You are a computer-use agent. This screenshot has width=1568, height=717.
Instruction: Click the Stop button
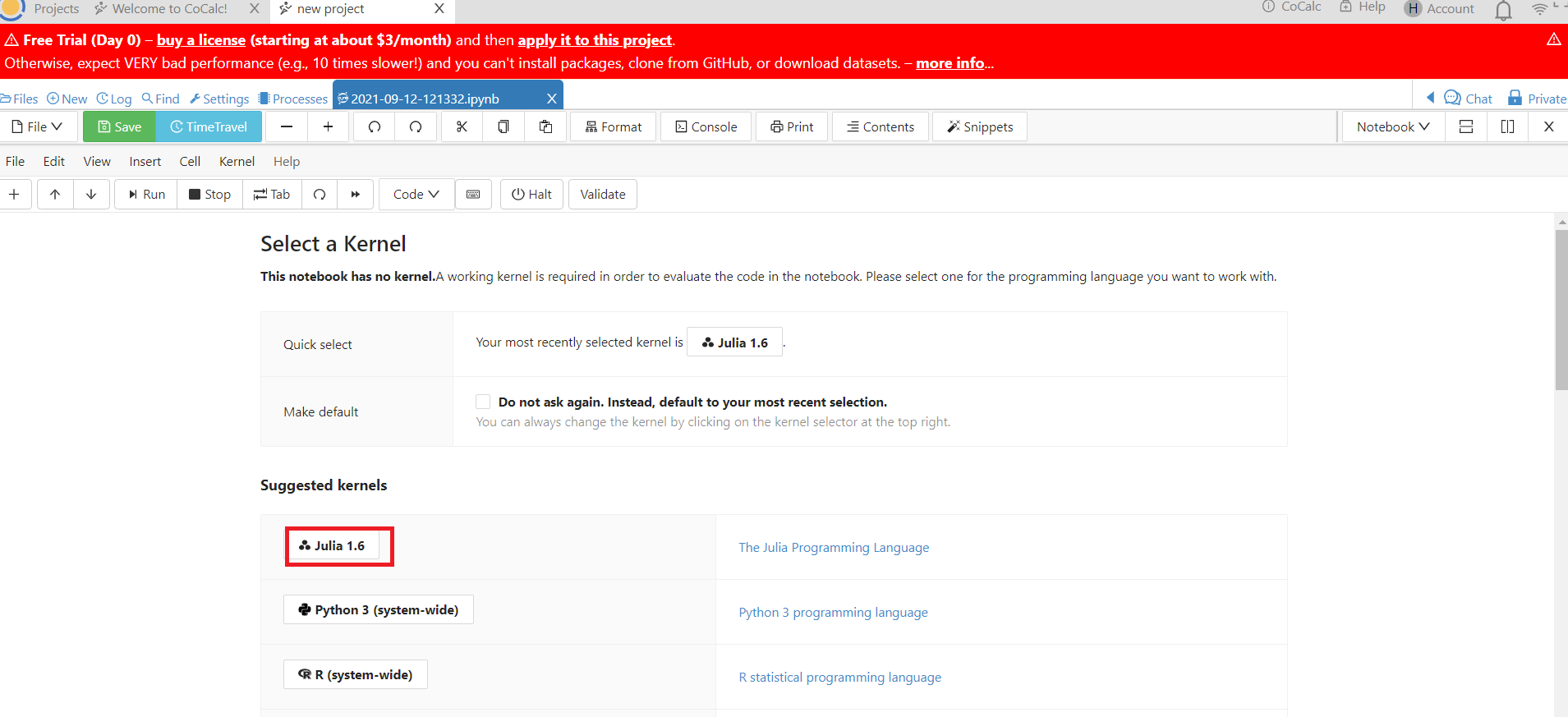pos(209,194)
